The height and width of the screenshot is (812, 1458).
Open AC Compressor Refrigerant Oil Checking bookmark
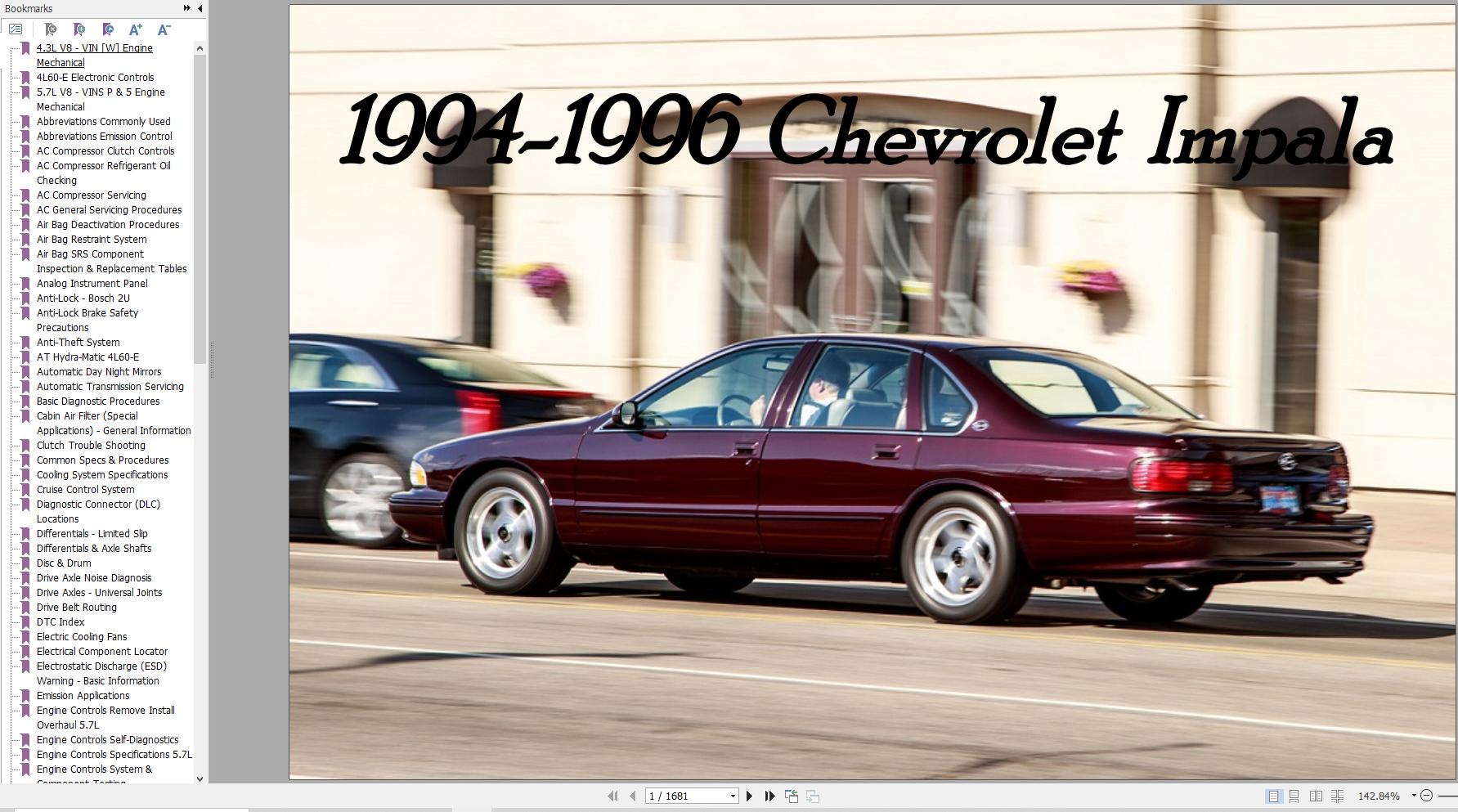click(103, 173)
